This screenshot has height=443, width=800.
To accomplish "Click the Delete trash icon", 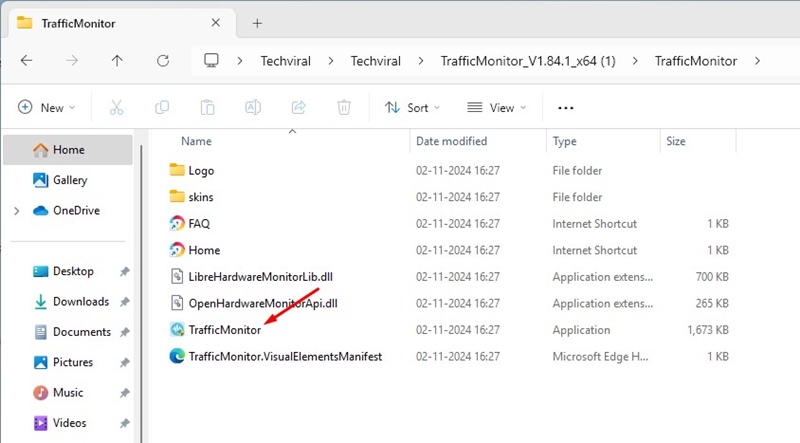I will click(344, 108).
